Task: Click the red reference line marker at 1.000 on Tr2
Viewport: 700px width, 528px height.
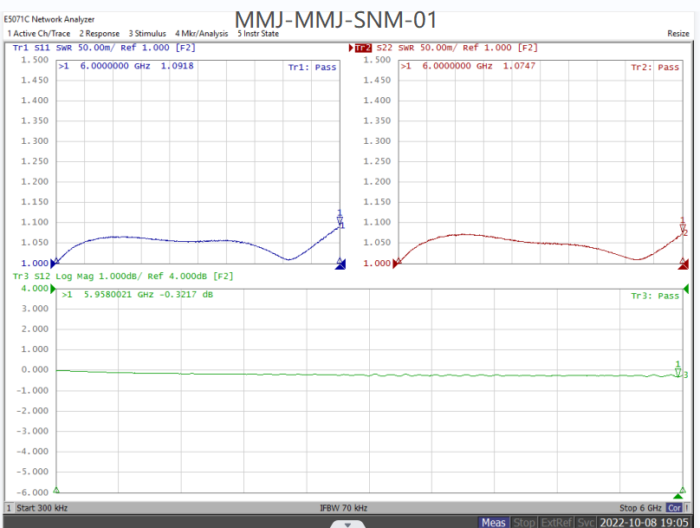Action: click(396, 264)
